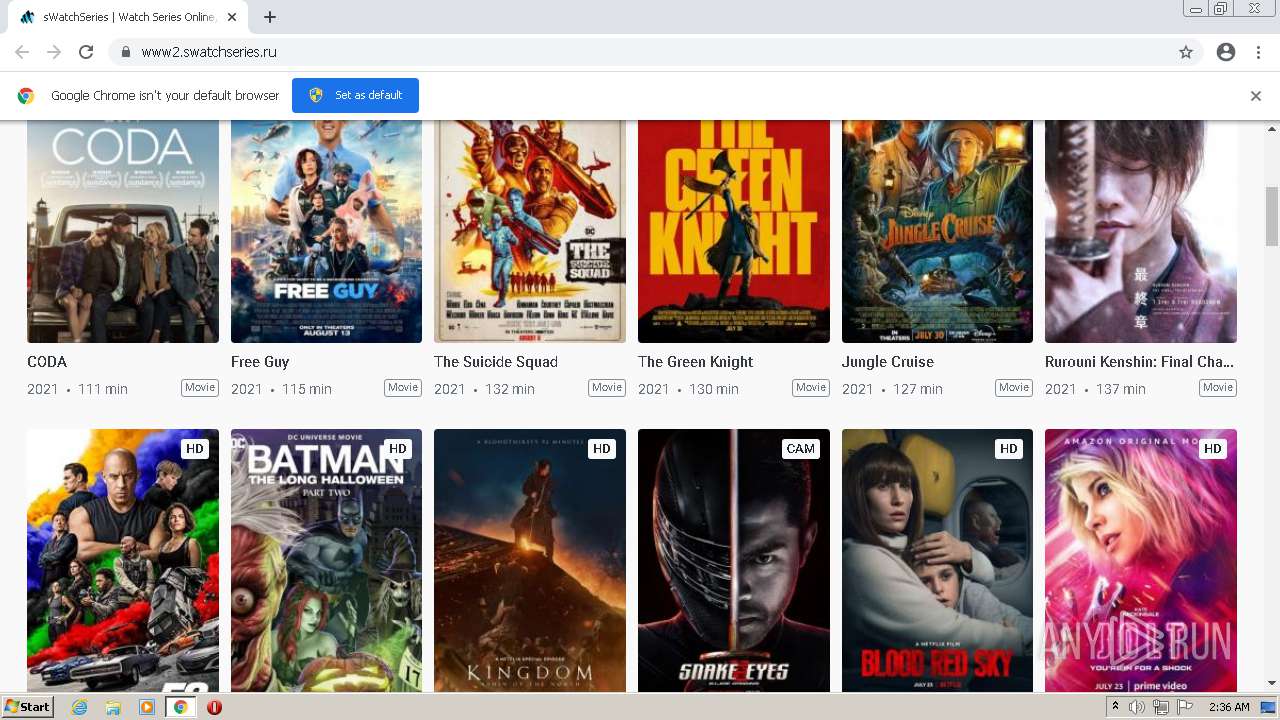Click the CODA title link
Viewport: 1280px width, 720px height.
tap(47, 362)
